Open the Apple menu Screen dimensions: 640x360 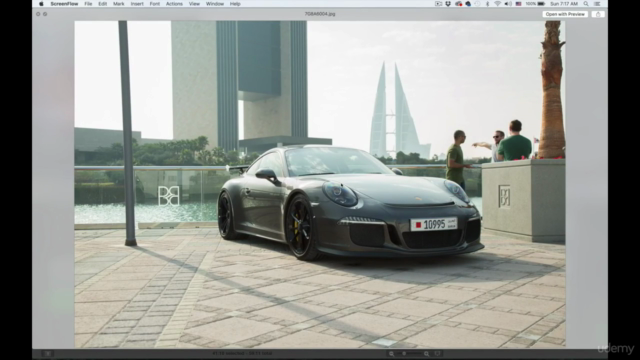[41, 4]
